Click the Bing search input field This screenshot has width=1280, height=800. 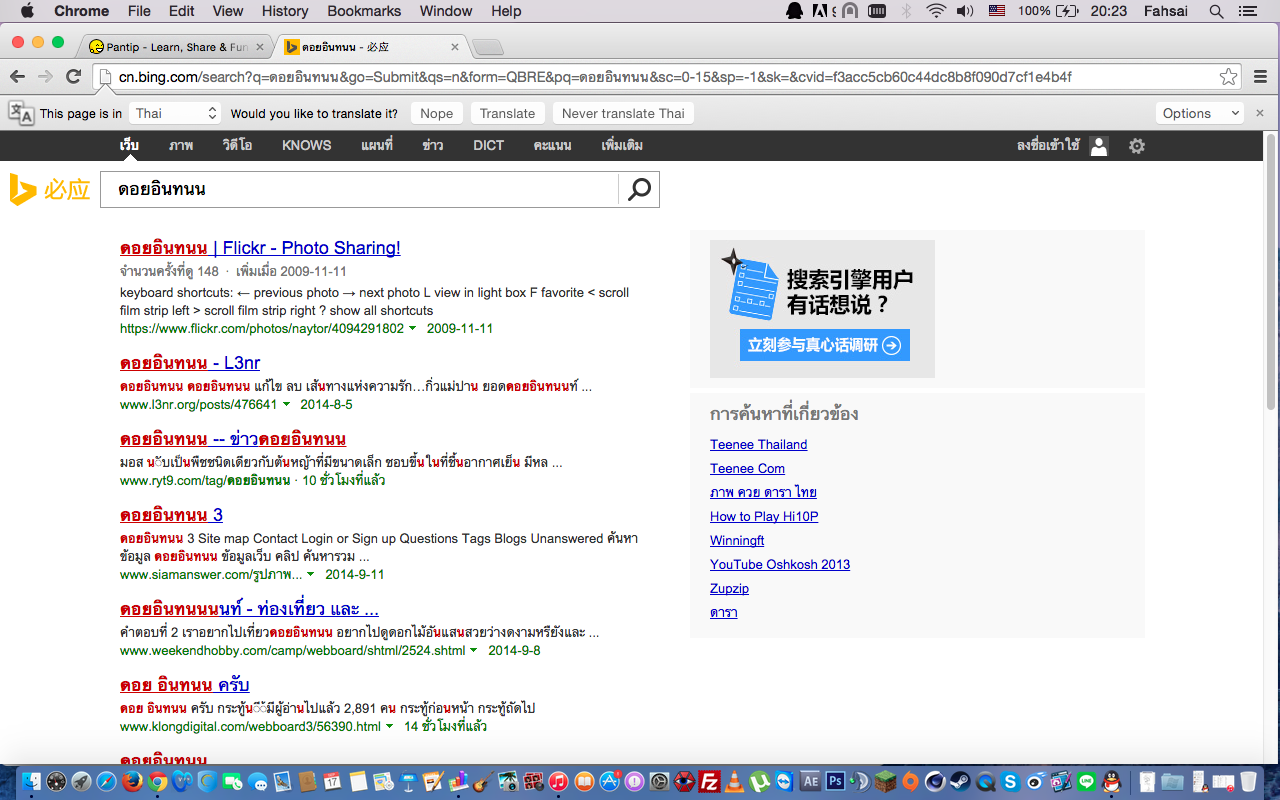(360, 189)
